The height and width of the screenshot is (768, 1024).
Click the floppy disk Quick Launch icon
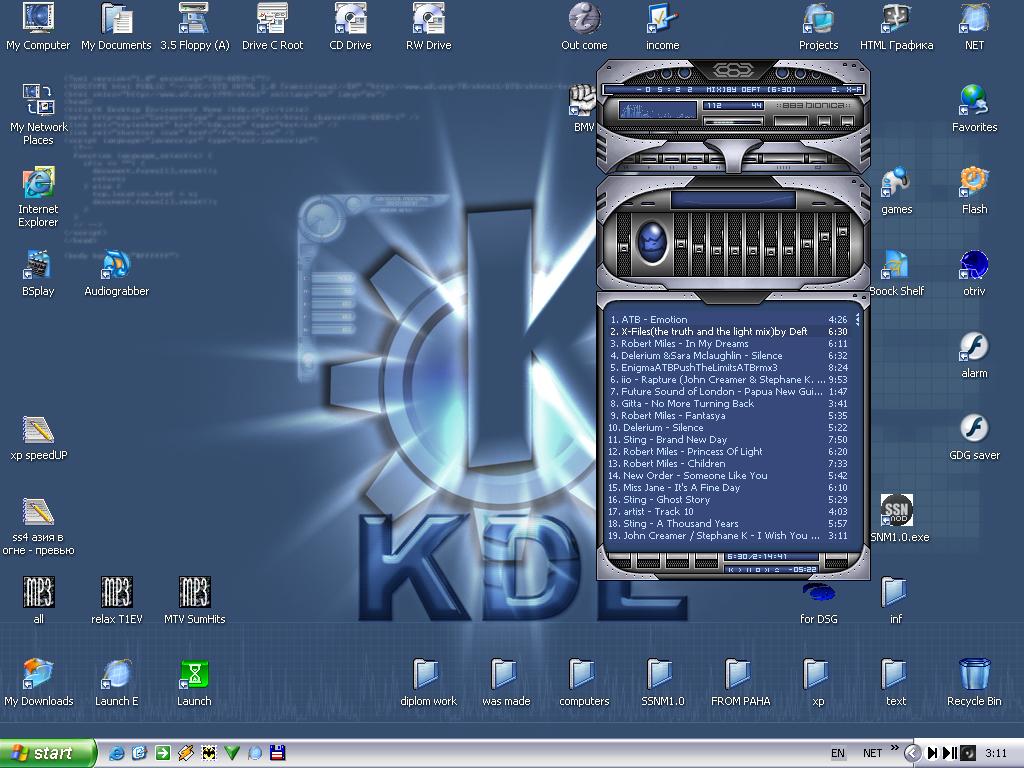click(x=278, y=753)
